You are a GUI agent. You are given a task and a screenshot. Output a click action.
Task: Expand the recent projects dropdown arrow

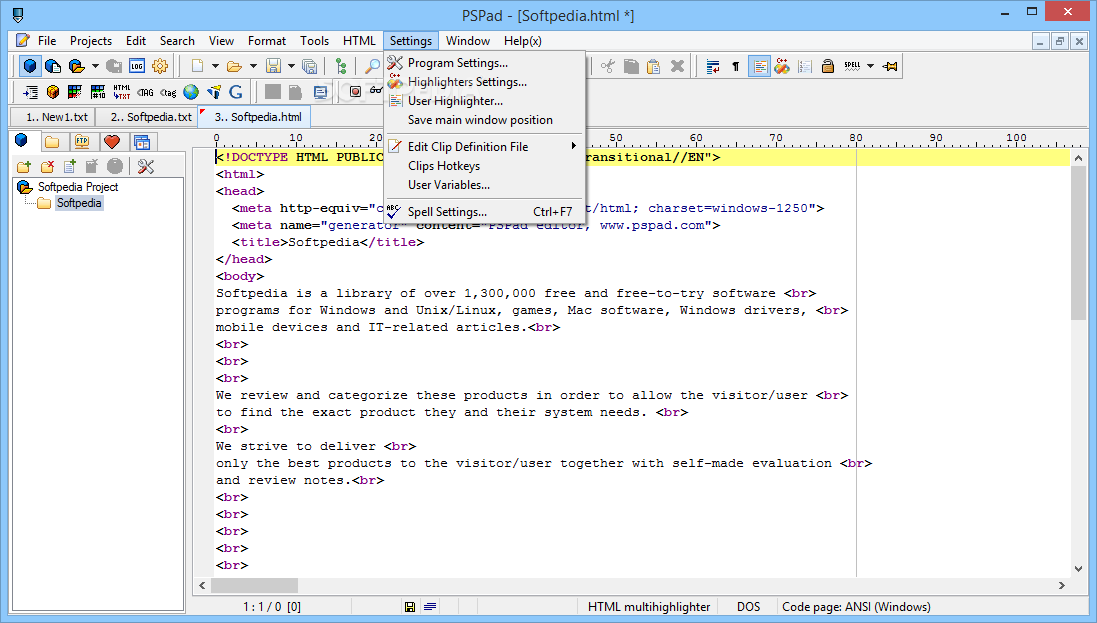point(94,66)
